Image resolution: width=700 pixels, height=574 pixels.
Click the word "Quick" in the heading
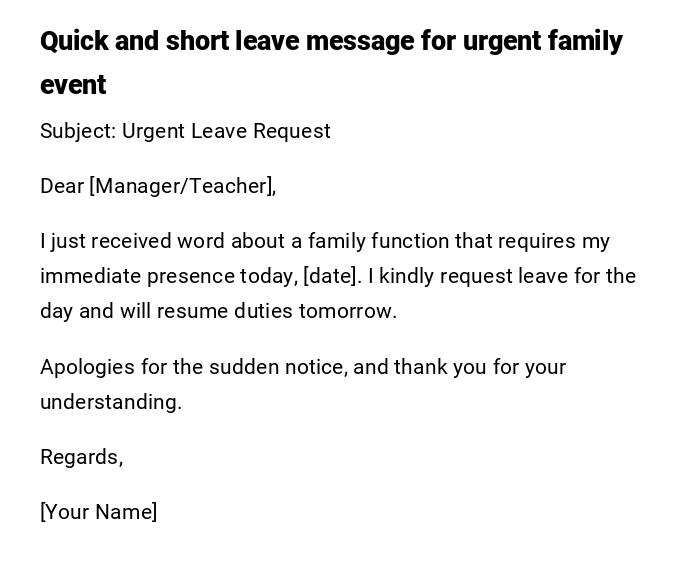74,42
